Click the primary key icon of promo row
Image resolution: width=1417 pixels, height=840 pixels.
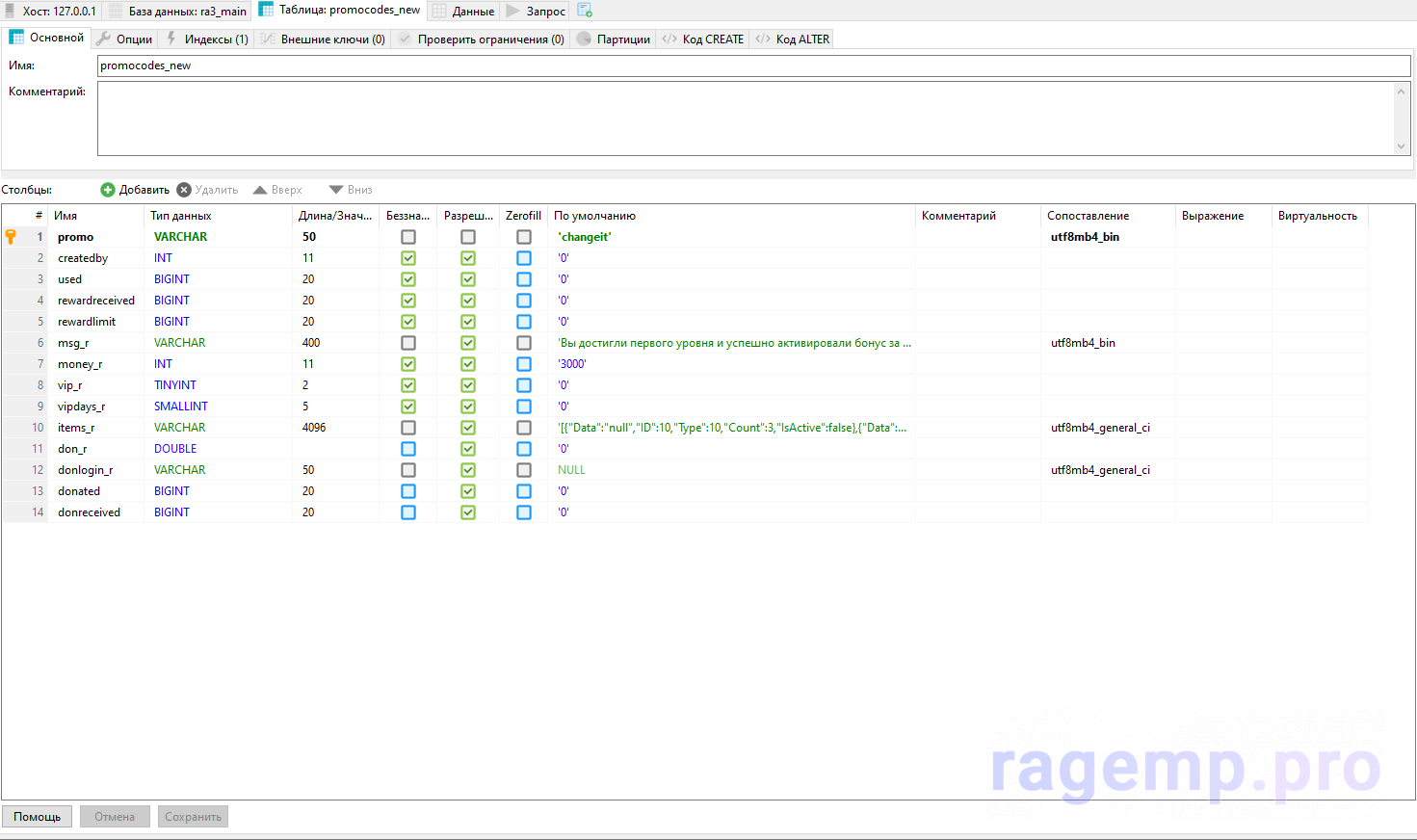pyautogui.click(x=11, y=236)
